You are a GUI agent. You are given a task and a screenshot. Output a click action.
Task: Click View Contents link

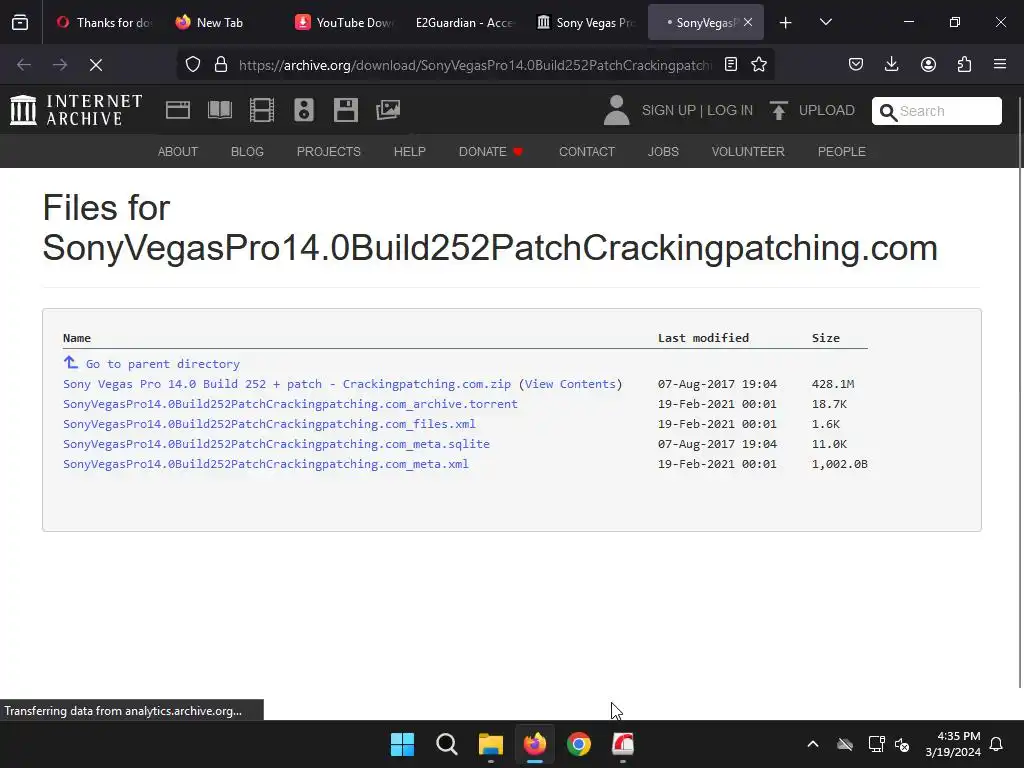point(570,384)
